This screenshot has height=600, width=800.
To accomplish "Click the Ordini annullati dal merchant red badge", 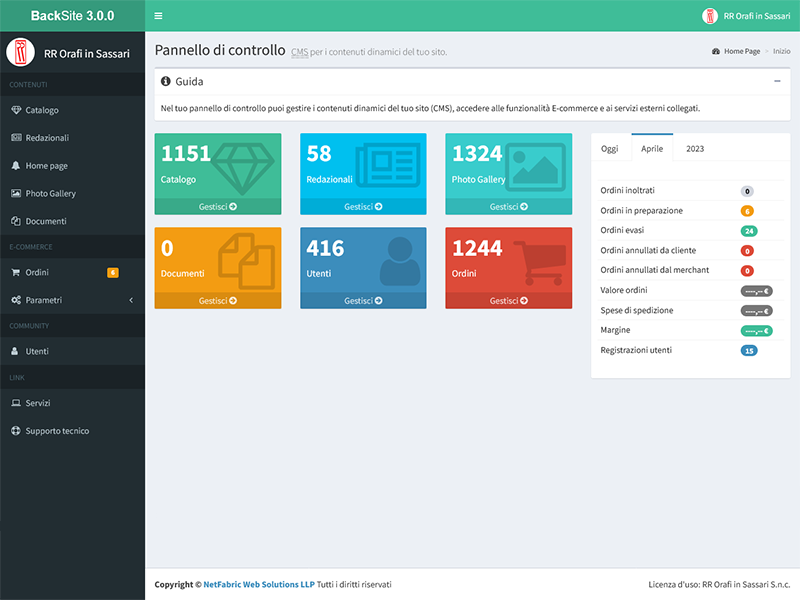I will 747,271.
